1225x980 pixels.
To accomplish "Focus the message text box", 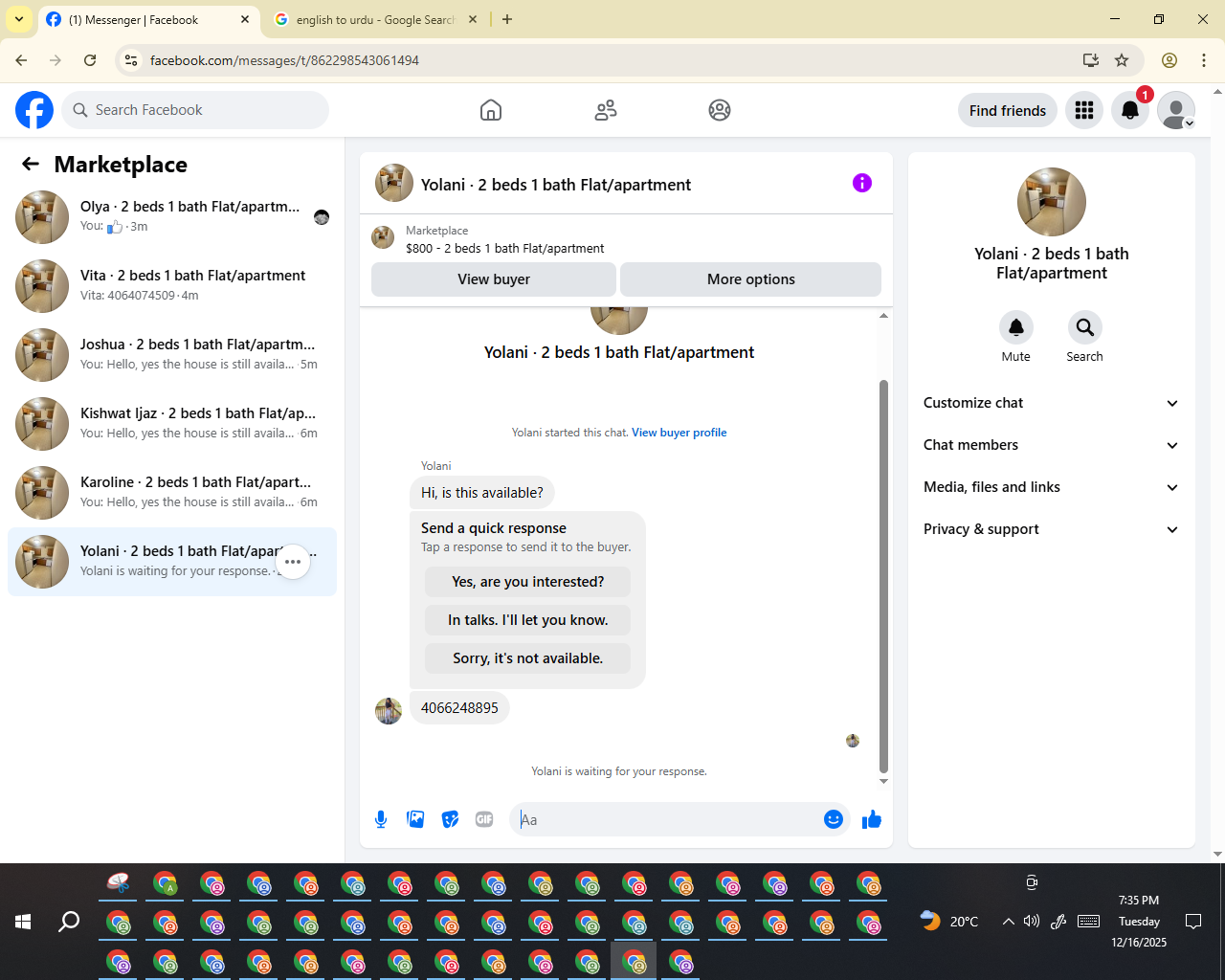I will point(668,819).
